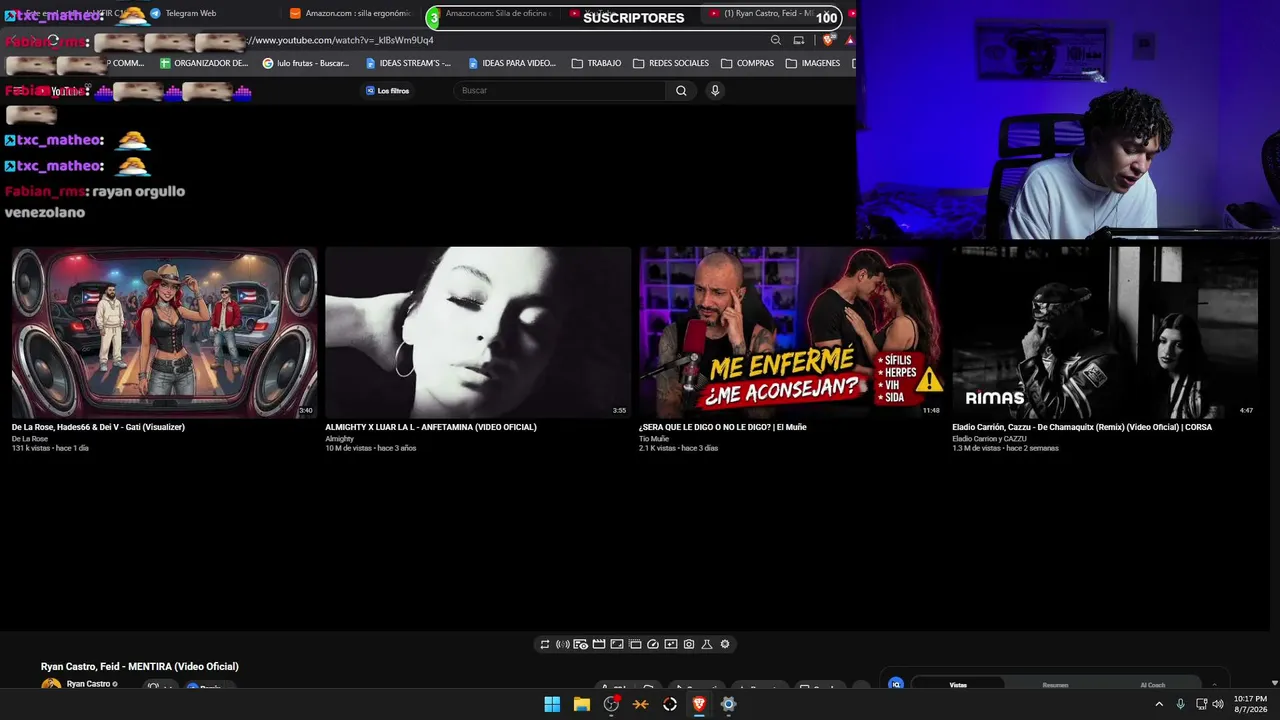
Task: Open the ORGANIZADOR DE... bookmark
Action: [204, 63]
